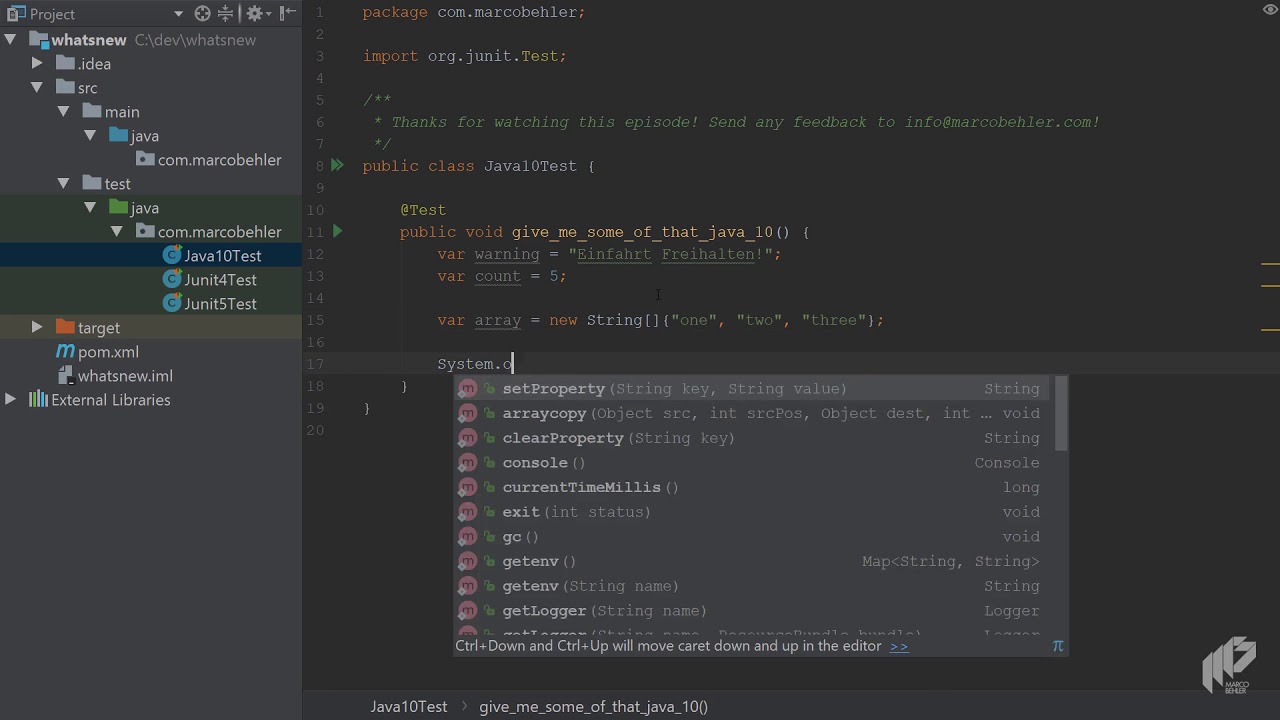Image resolution: width=1280 pixels, height=720 pixels.
Task: Click the 'warning' variable on line 12
Action: click(507, 254)
